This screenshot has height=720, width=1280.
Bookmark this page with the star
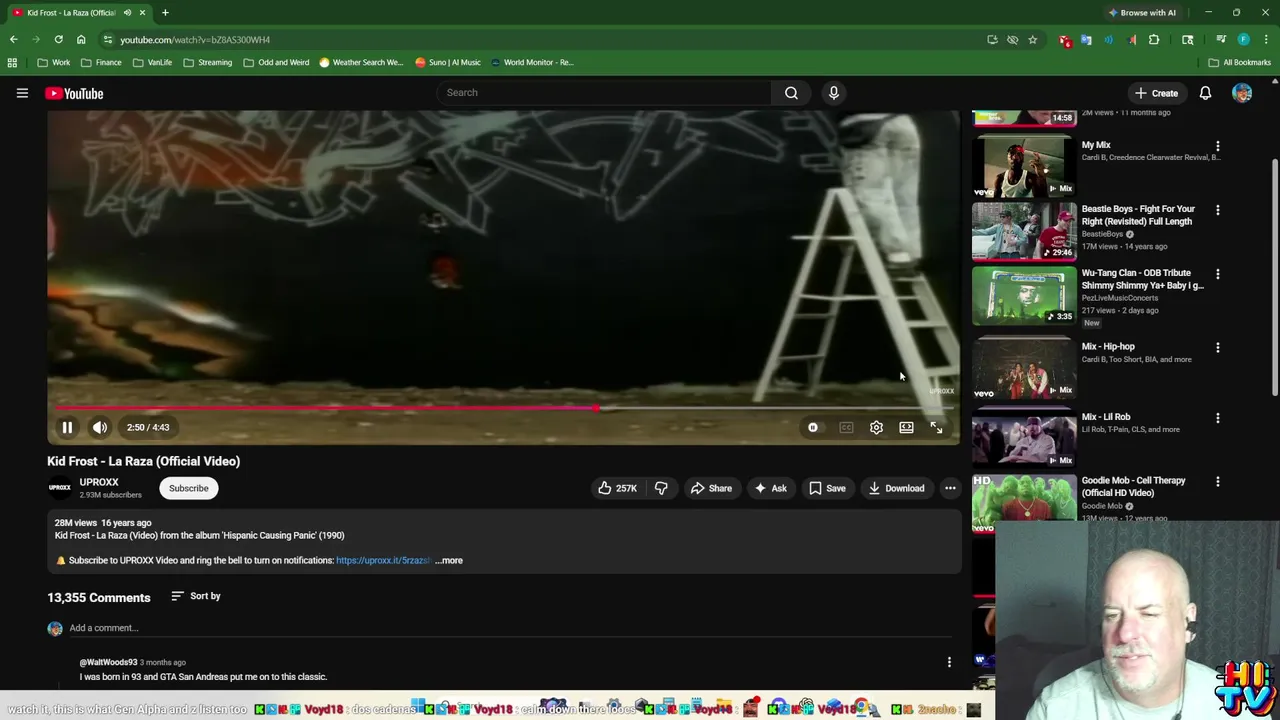pos(1032,39)
